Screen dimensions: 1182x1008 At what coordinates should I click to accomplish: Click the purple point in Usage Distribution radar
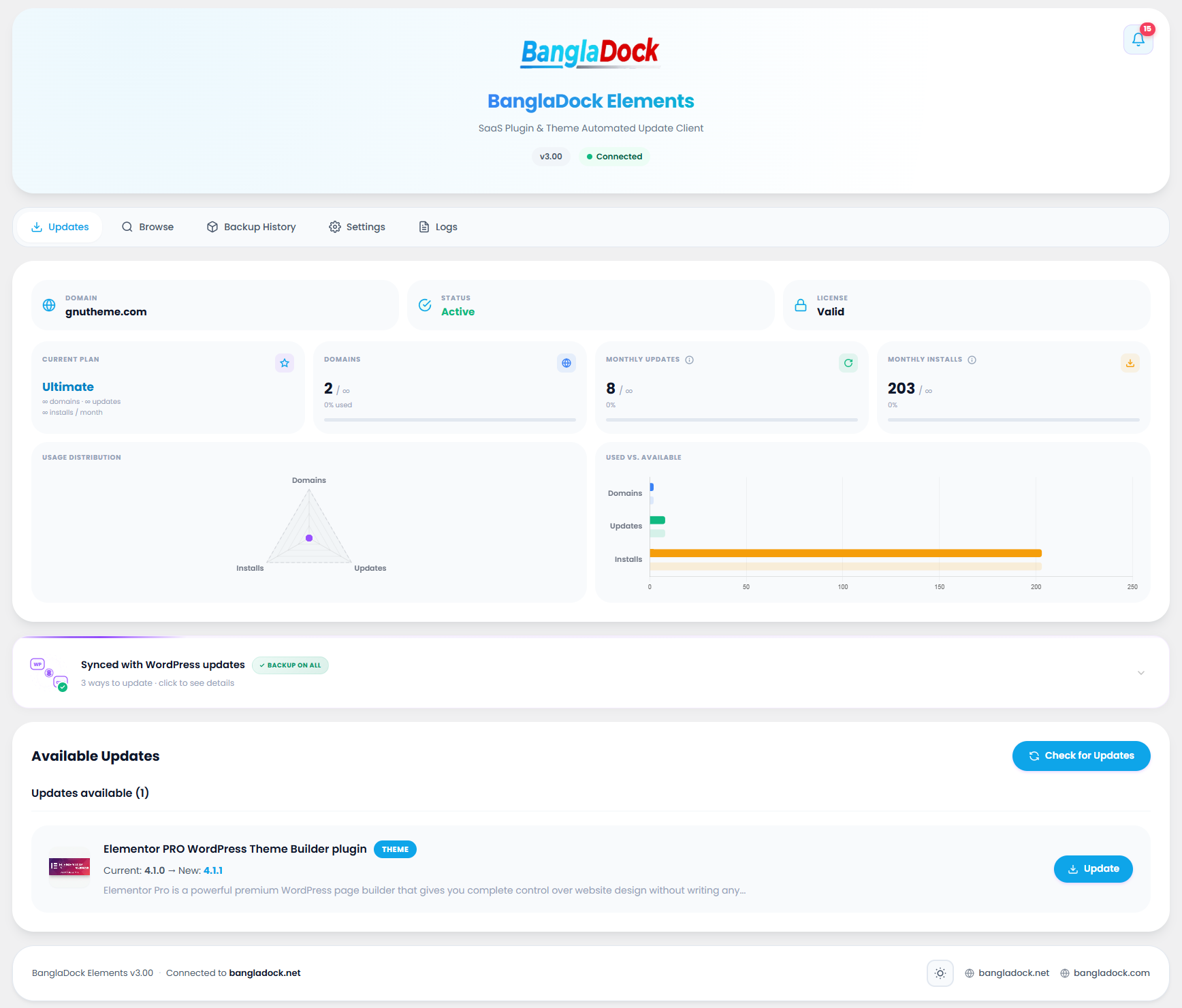coord(309,538)
